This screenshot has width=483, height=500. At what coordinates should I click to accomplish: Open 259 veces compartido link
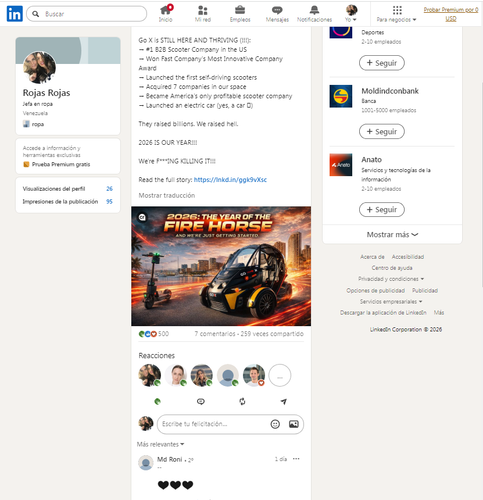click(x=272, y=334)
